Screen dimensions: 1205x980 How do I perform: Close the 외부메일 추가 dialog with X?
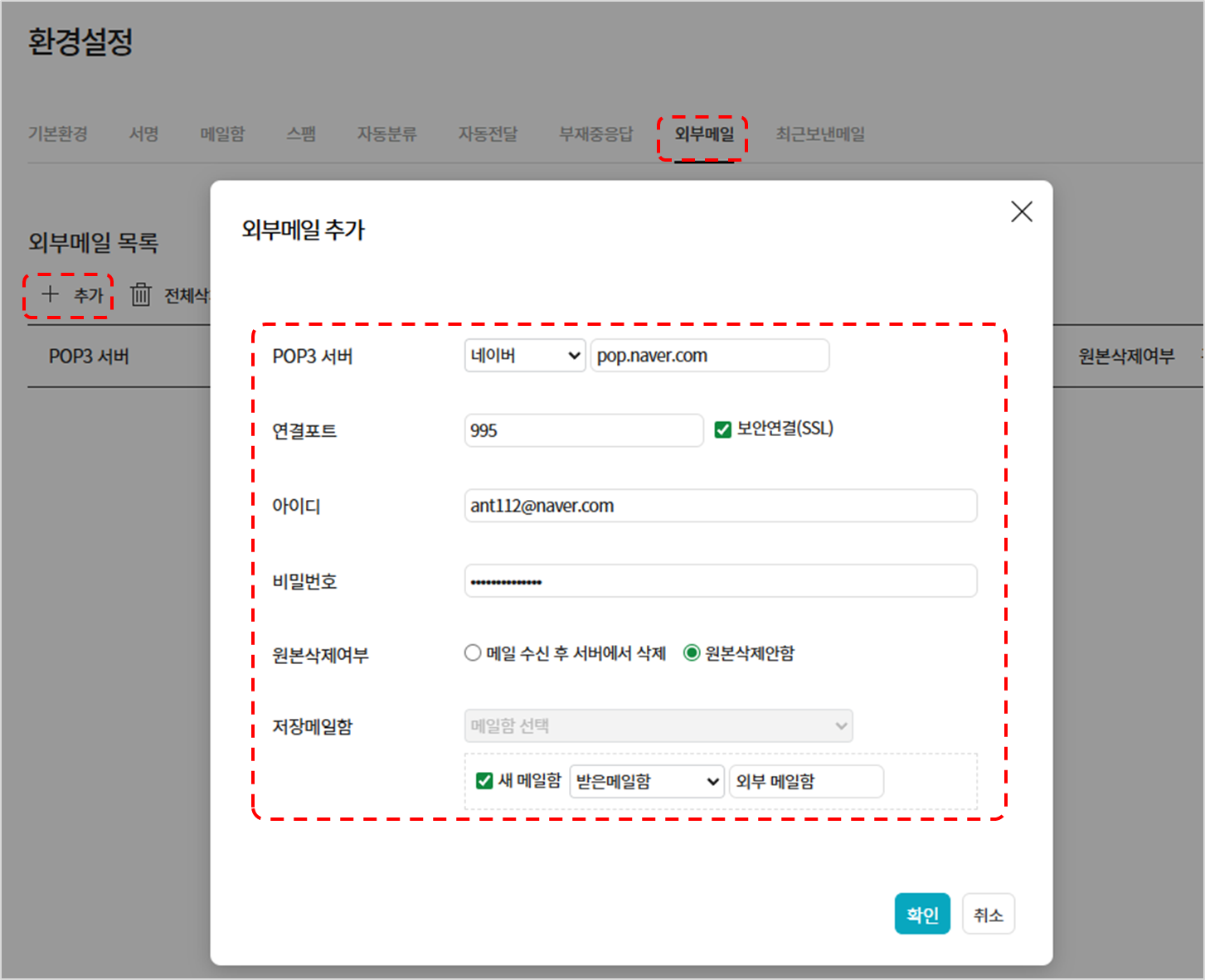[x=1022, y=212]
